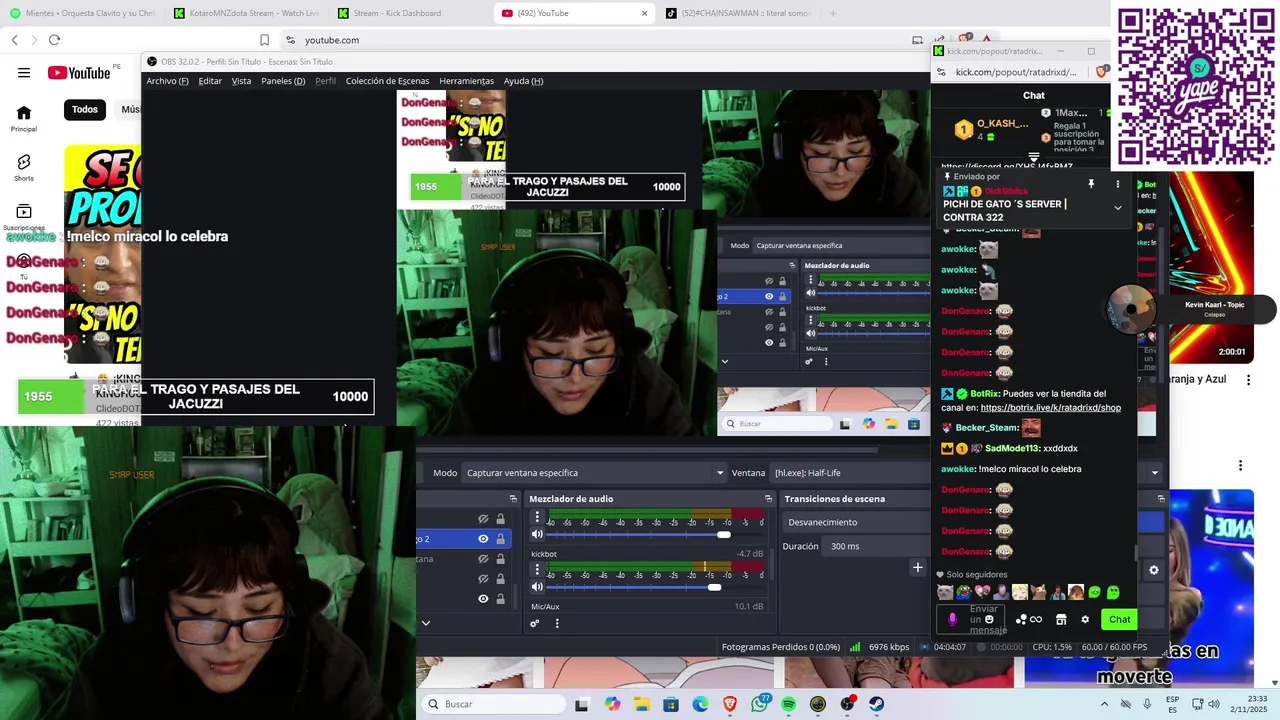1280x720 pixels.
Task: Click the emoji picker in message box
Action: tap(989, 619)
